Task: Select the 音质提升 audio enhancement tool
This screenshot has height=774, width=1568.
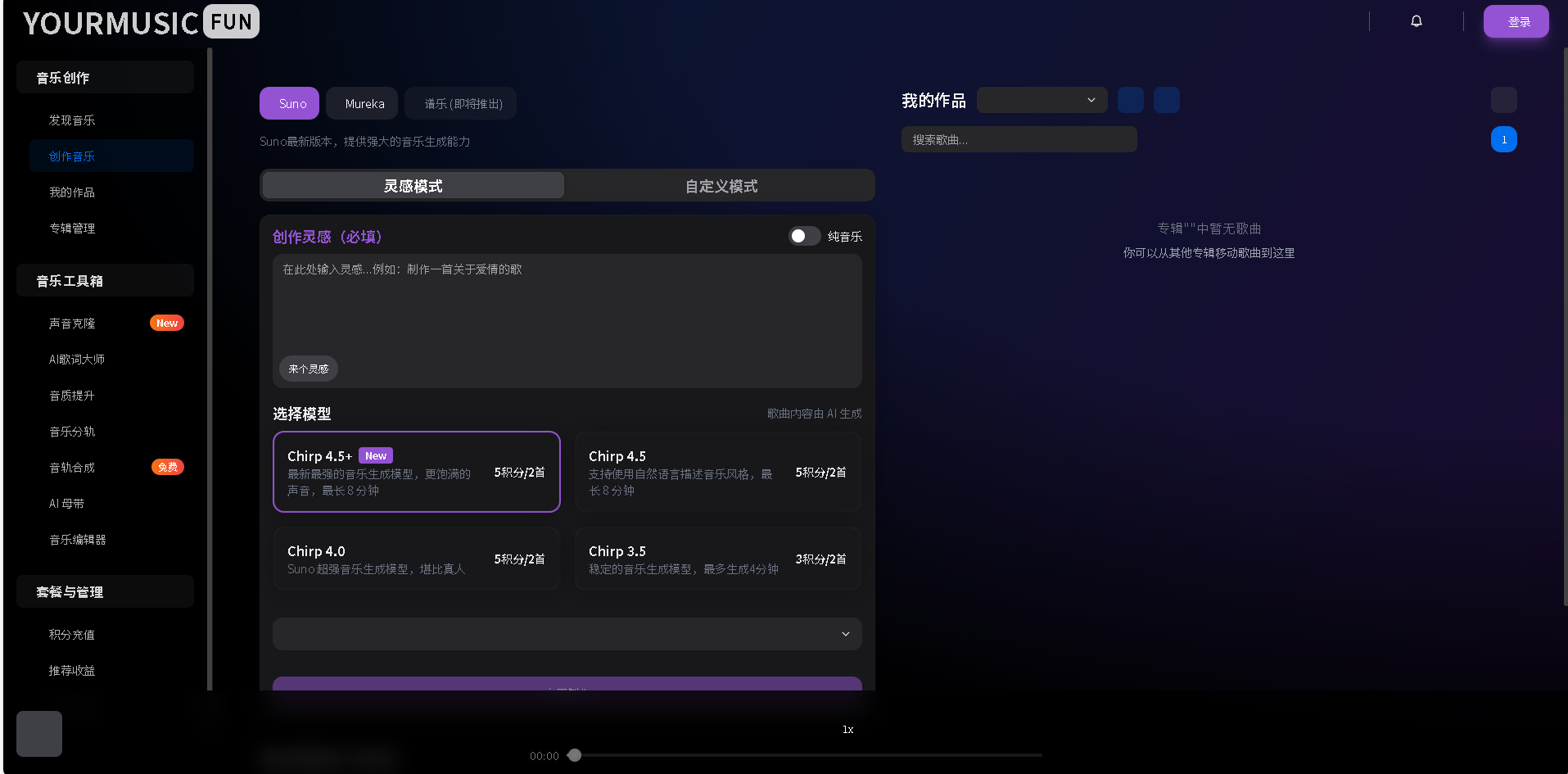Action: click(71, 395)
